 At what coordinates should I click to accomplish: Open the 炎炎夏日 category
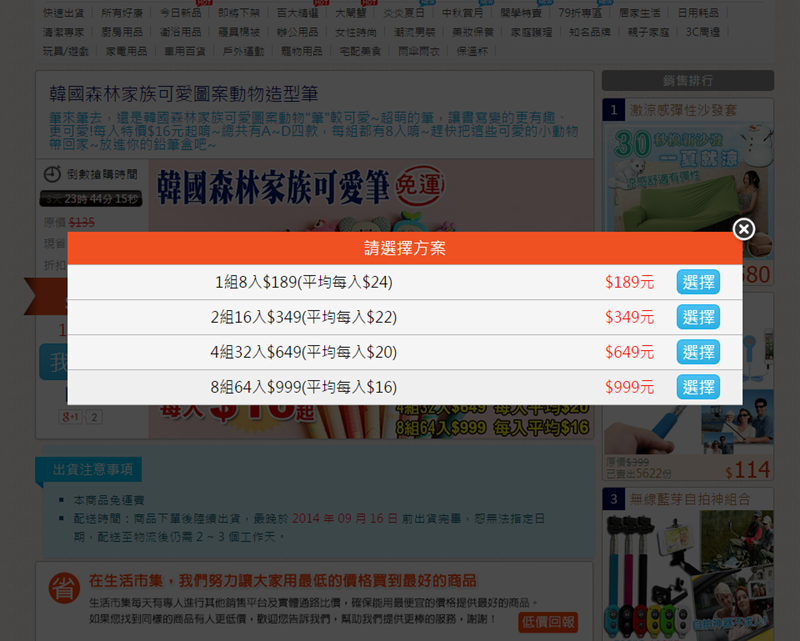[404, 13]
